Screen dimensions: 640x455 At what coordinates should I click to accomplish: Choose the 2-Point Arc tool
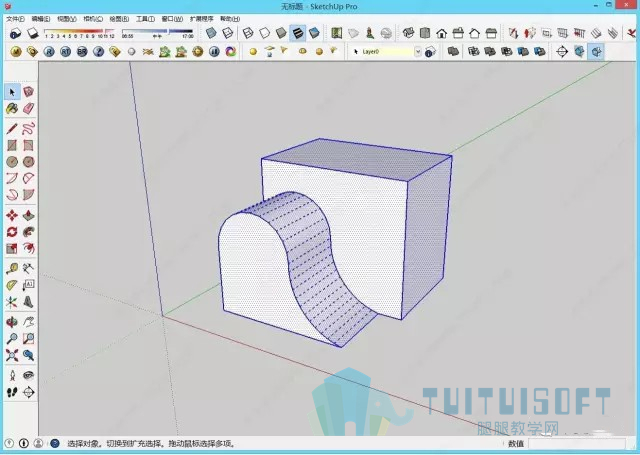pos(28,178)
